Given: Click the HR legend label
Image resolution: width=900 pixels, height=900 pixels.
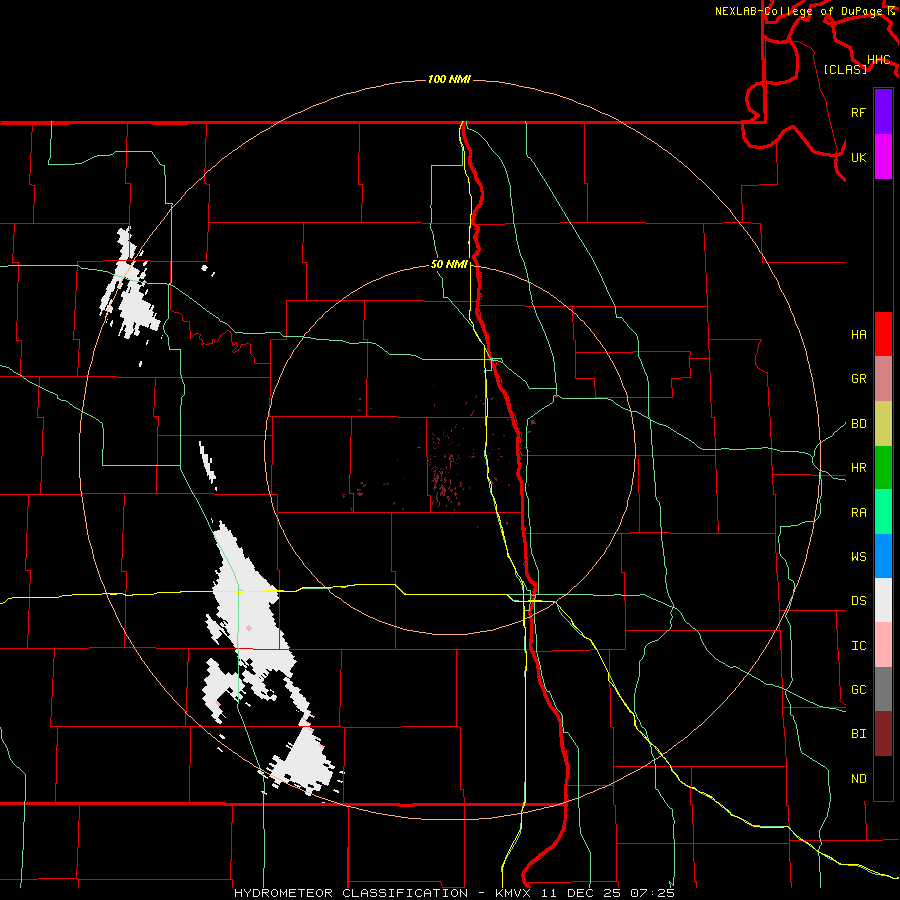Looking at the screenshot, I should click(859, 468).
